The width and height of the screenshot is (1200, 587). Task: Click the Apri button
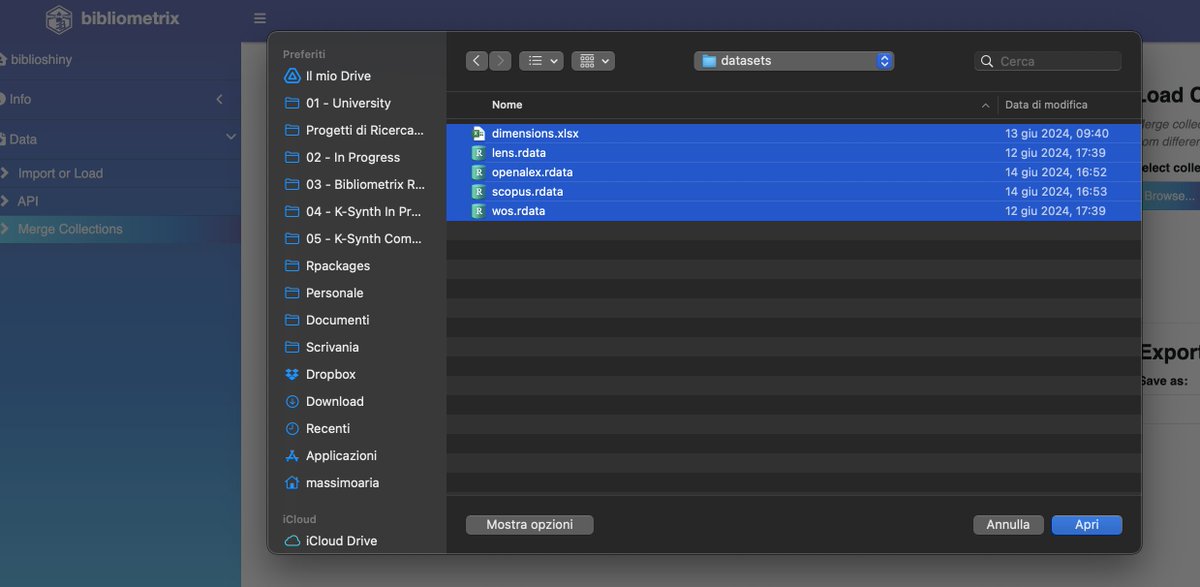coord(1087,524)
